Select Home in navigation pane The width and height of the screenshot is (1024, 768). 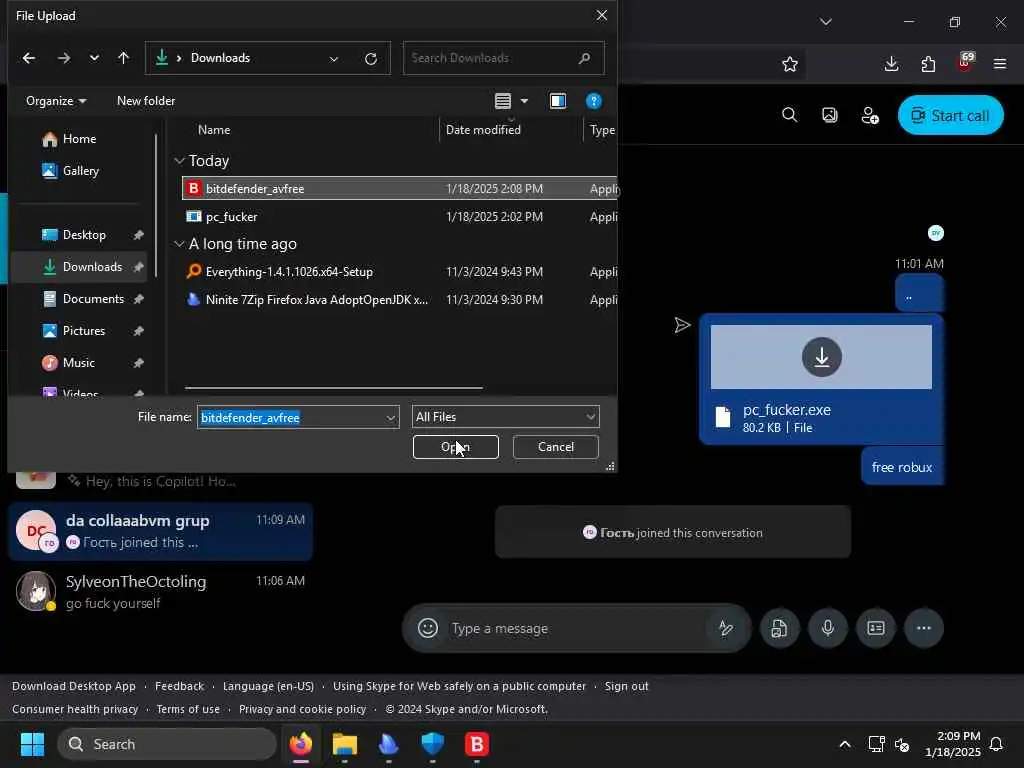coord(79,138)
